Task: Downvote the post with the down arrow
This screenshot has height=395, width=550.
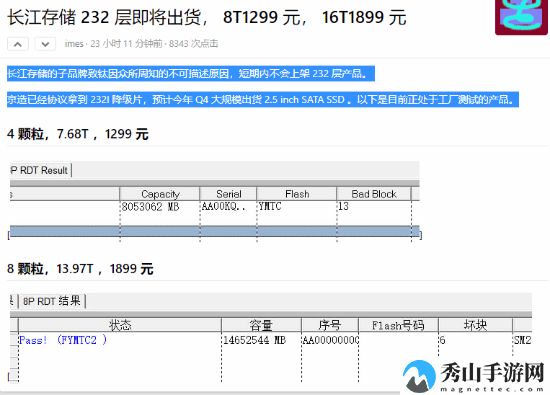Action: (x=45, y=44)
